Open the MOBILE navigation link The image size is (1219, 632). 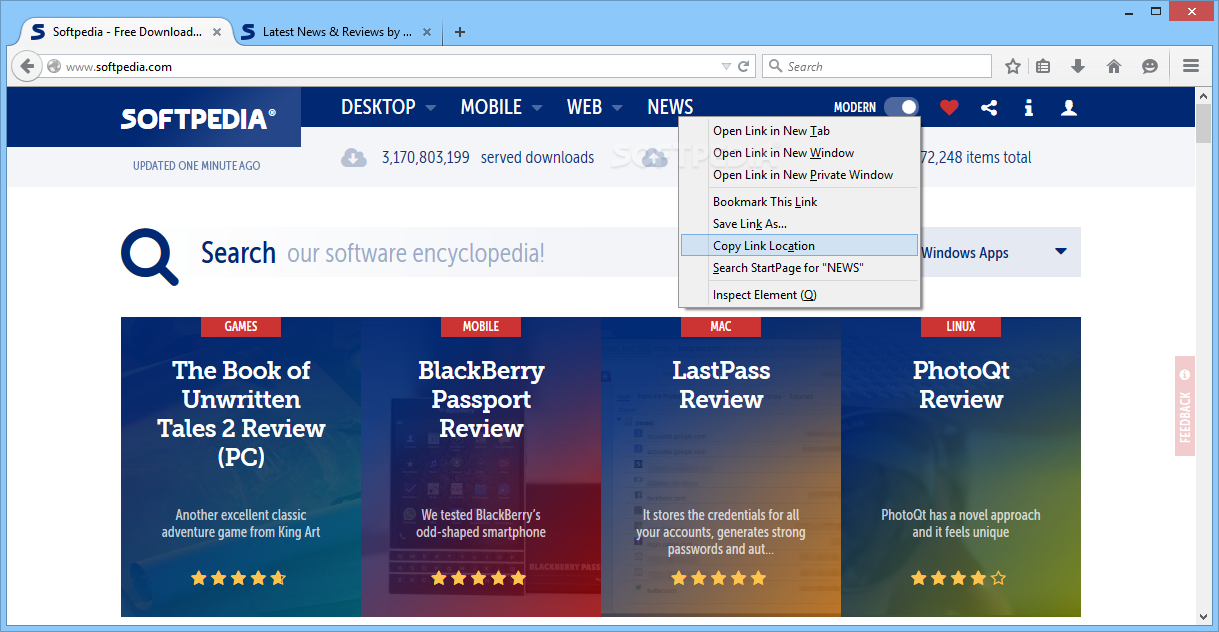pyautogui.click(x=491, y=107)
